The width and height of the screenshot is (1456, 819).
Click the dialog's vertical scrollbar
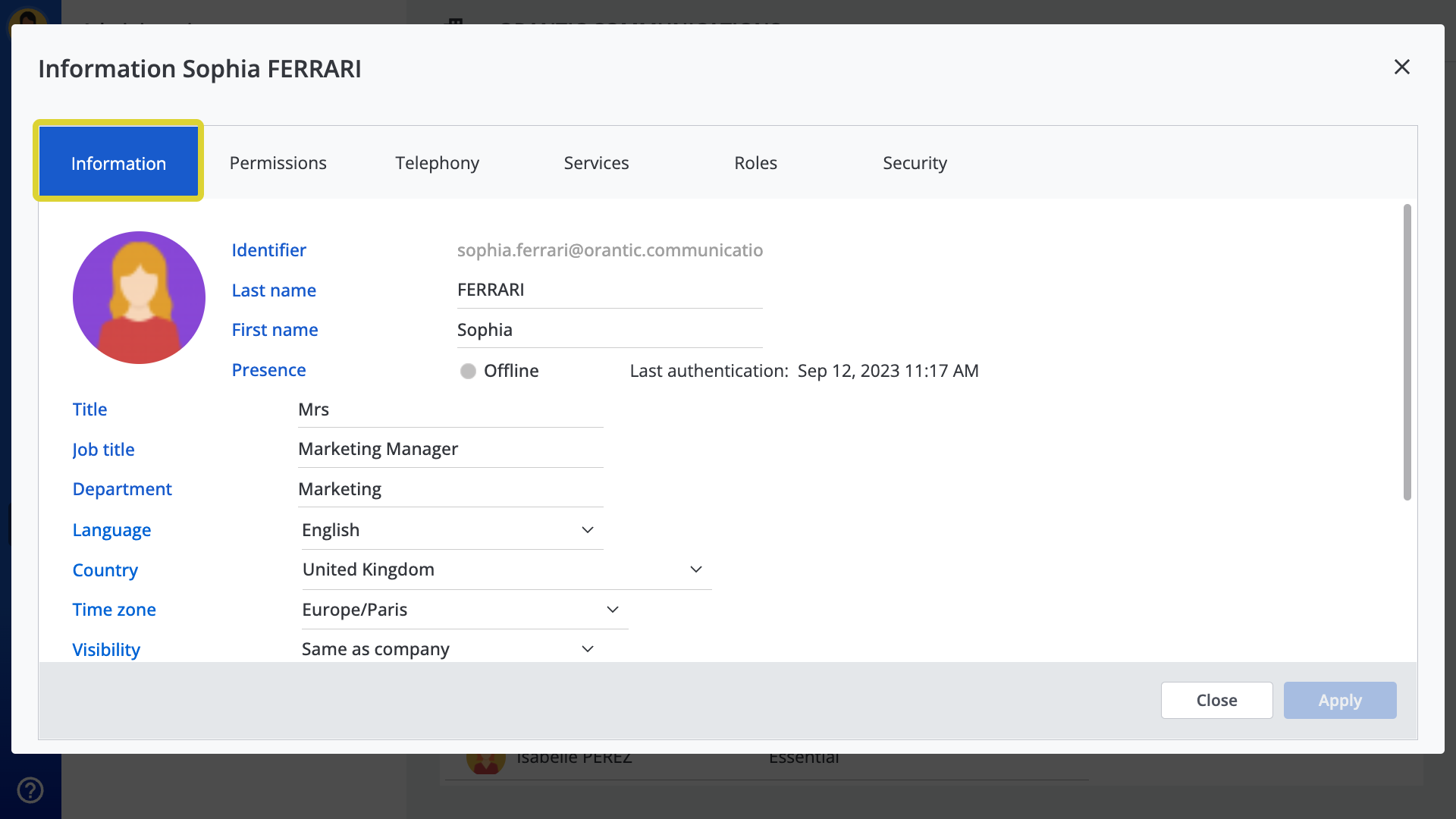(x=1407, y=353)
